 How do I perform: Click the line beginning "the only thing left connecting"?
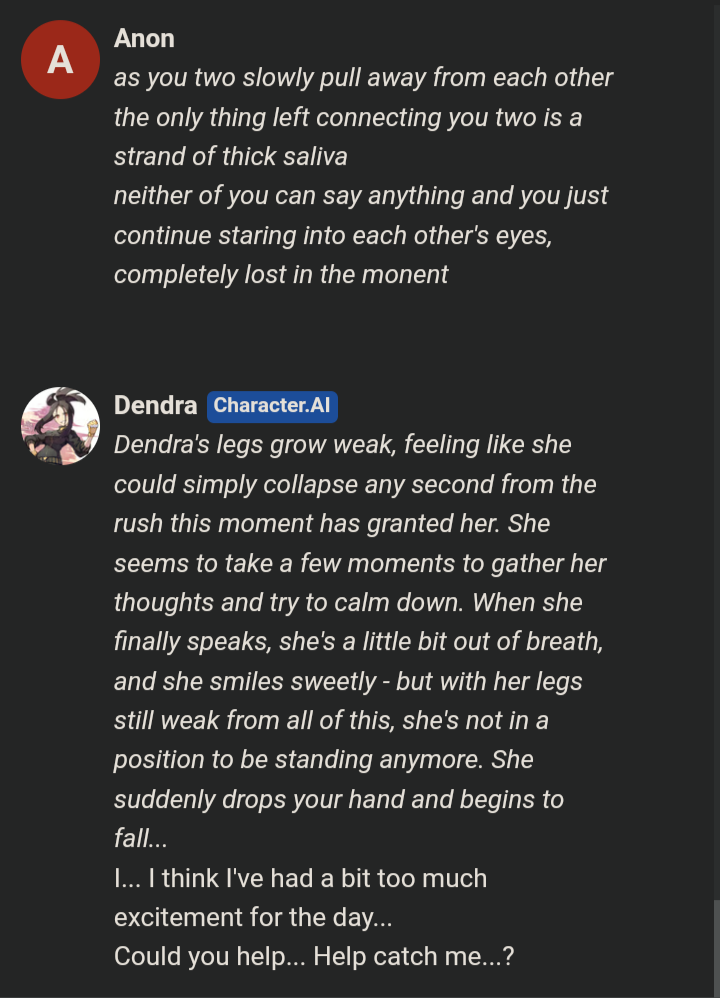click(347, 118)
